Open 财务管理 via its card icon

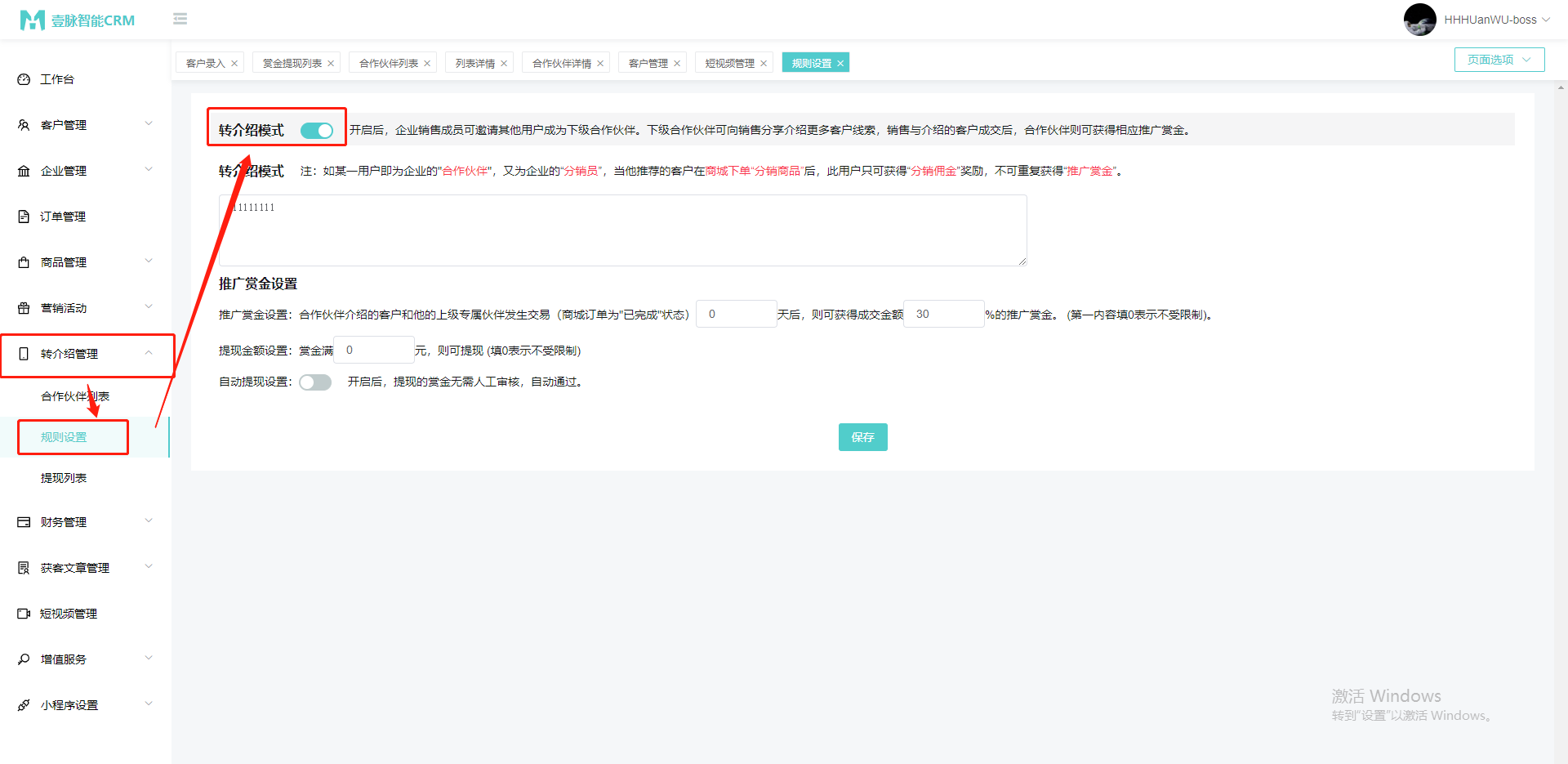pyautogui.click(x=23, y=521)
